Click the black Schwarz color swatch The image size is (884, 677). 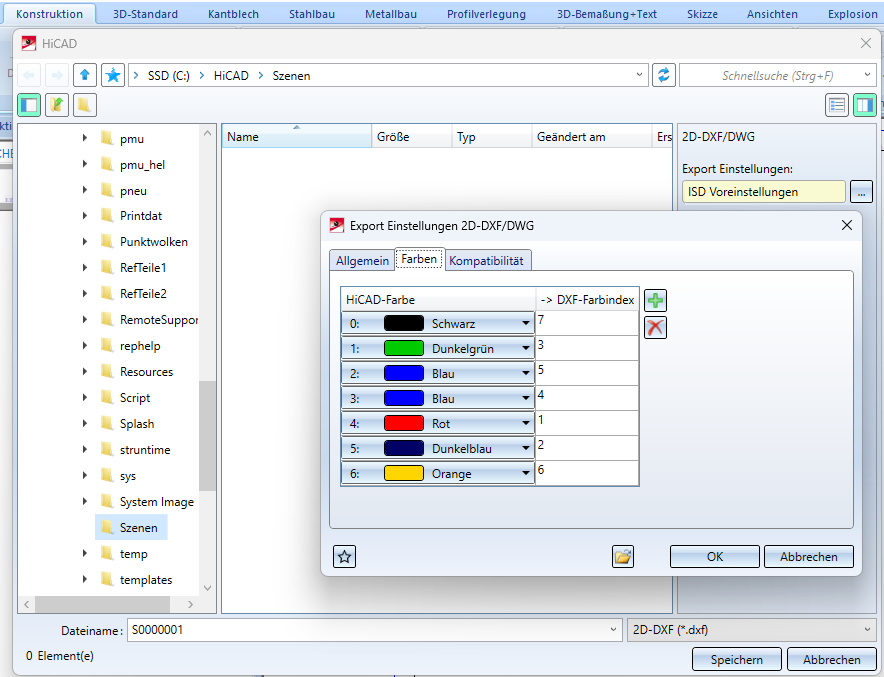tap(404, 324)
